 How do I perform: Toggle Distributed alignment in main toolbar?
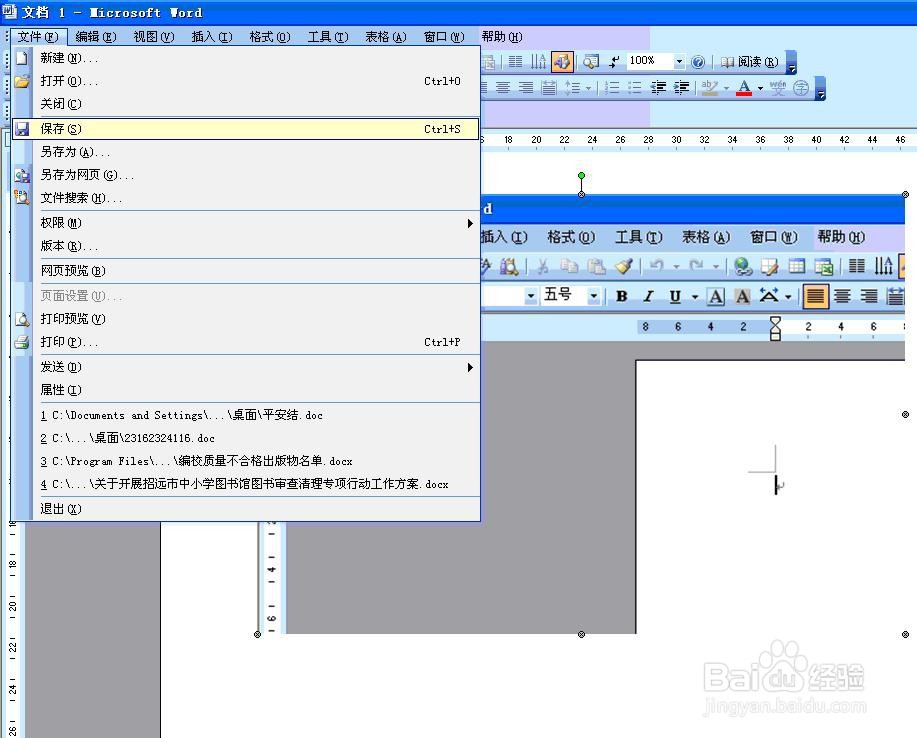pos(549,88)
